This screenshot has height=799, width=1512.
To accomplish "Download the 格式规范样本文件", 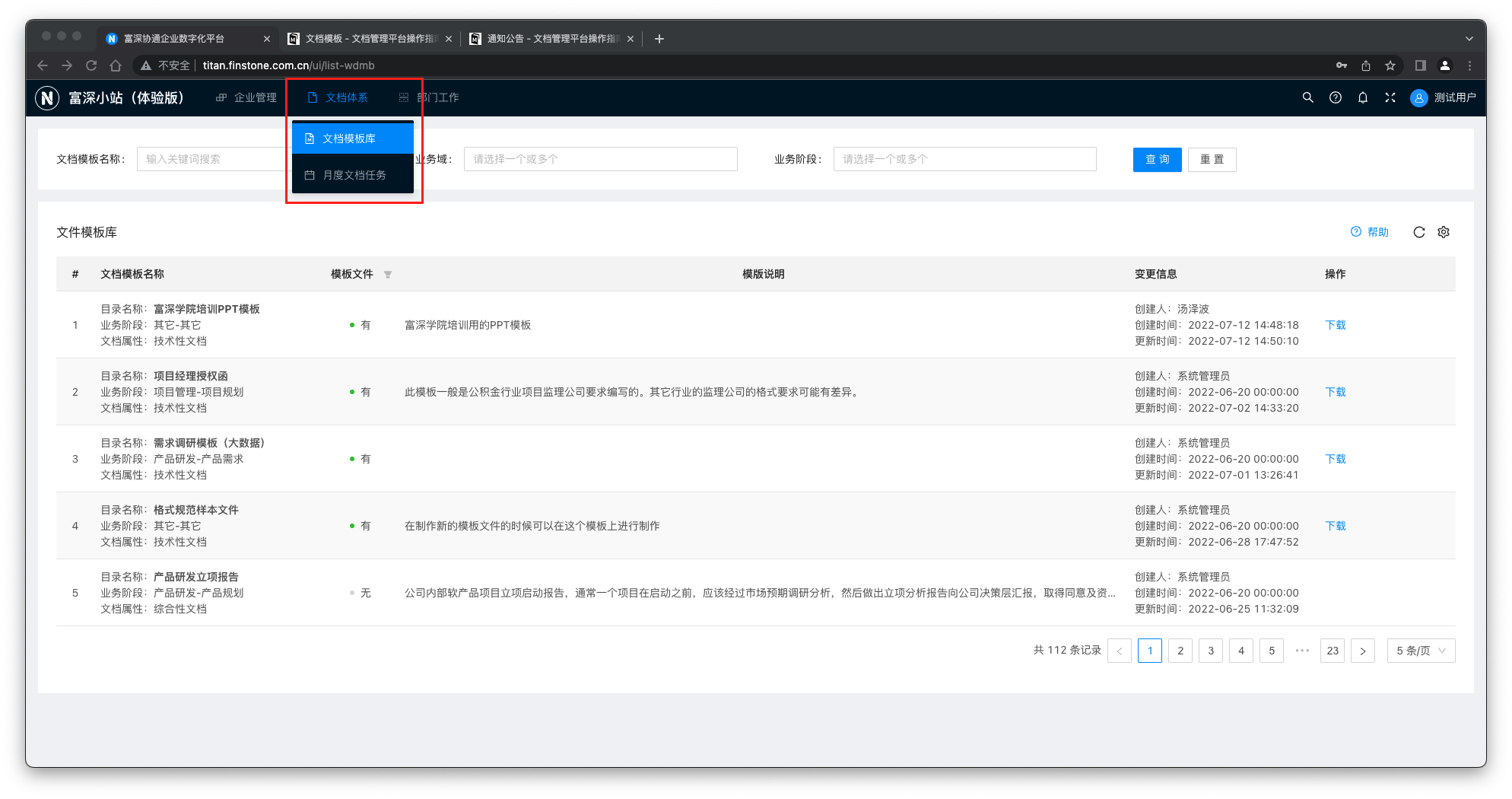I will click(1336, 526).
